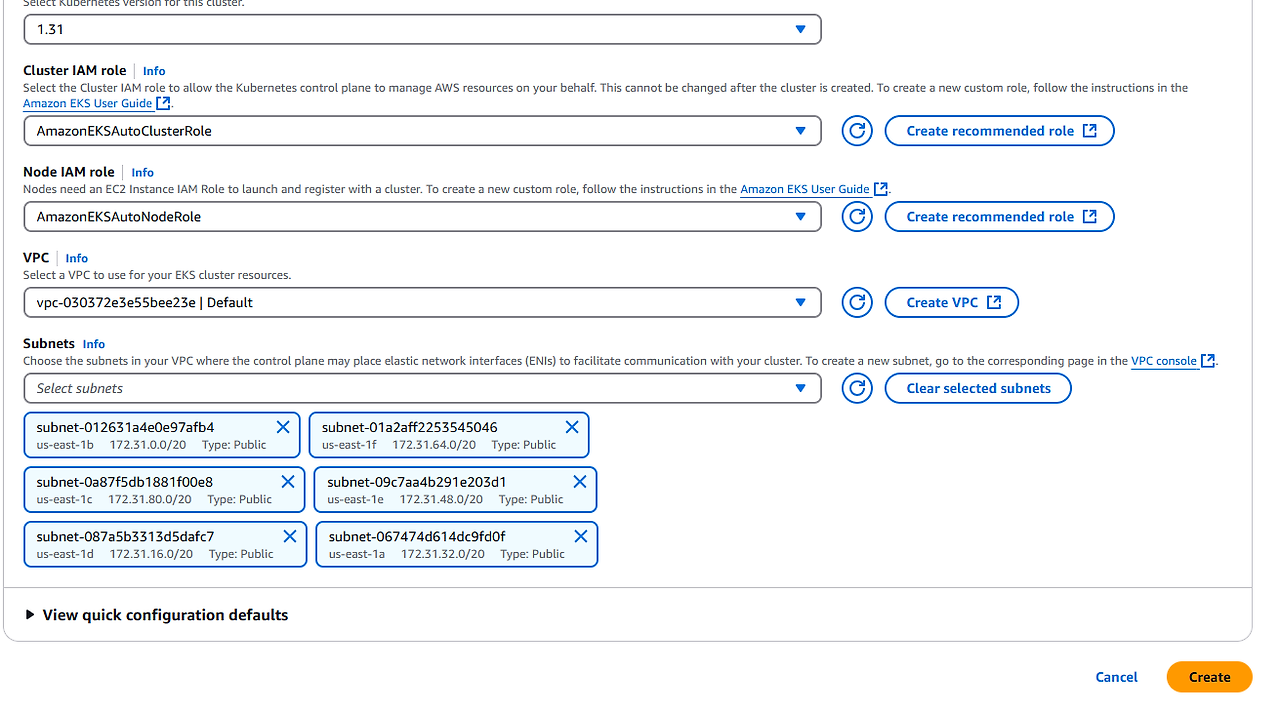Select us-east-1a availability zone text

click(x=357, y=554)
